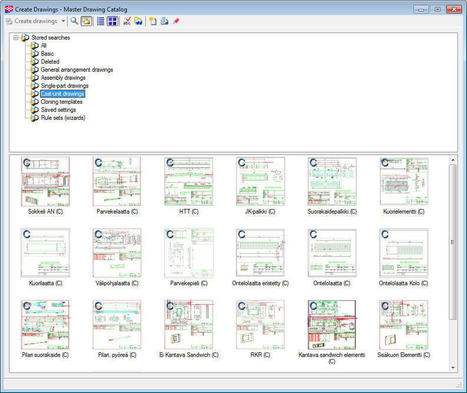Select the JK-palkki (C) thumbnail
The height and width of the screenshot is (393, 467).
pyautogui.click(x=260, y=181)
